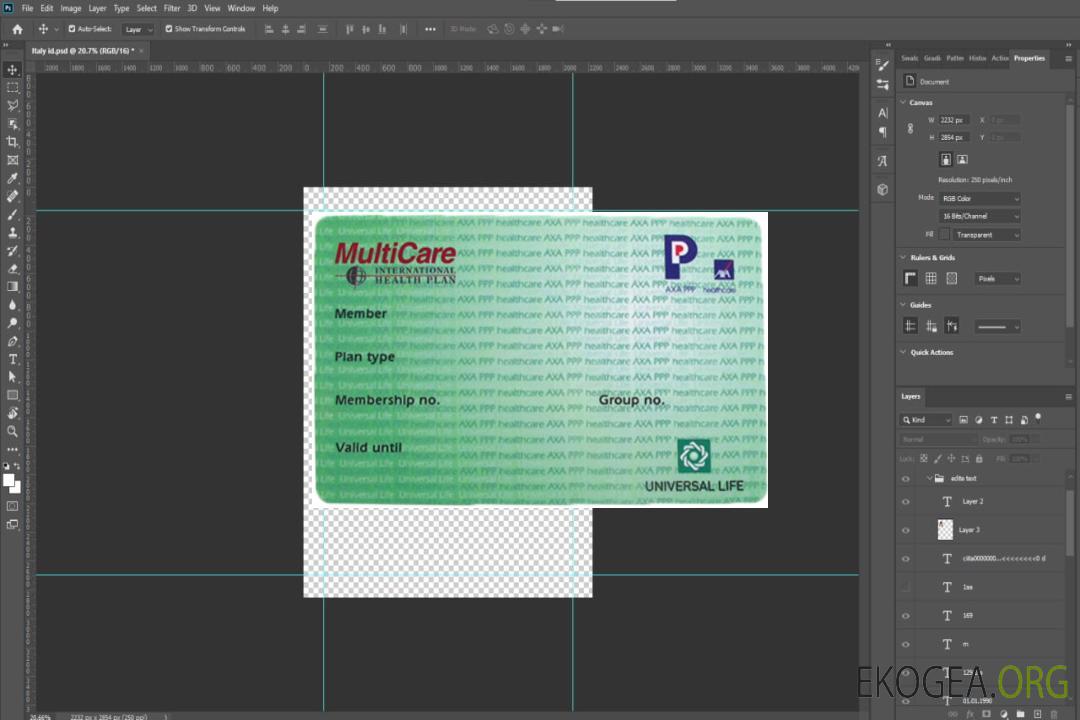This screenshot has width=1080, height=720.
Task: Click the foreground color swatch
Action: point(9,480)
